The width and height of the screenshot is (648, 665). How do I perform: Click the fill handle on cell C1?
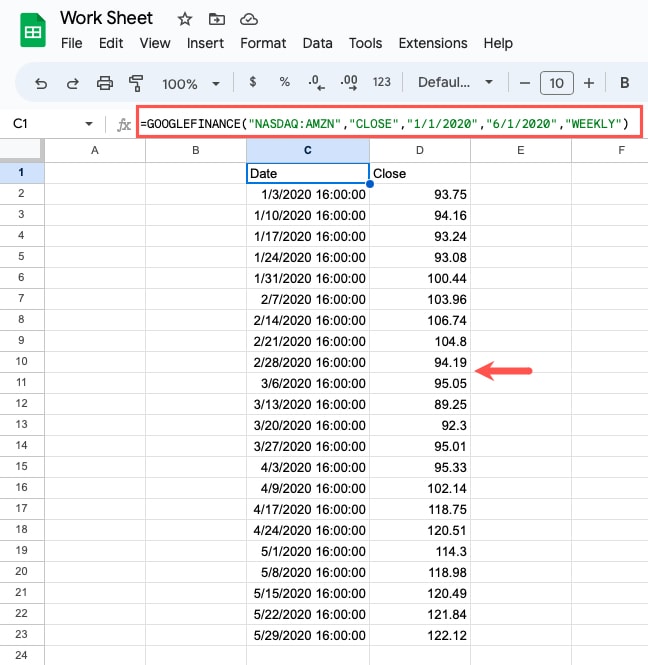tap(370, 184)
